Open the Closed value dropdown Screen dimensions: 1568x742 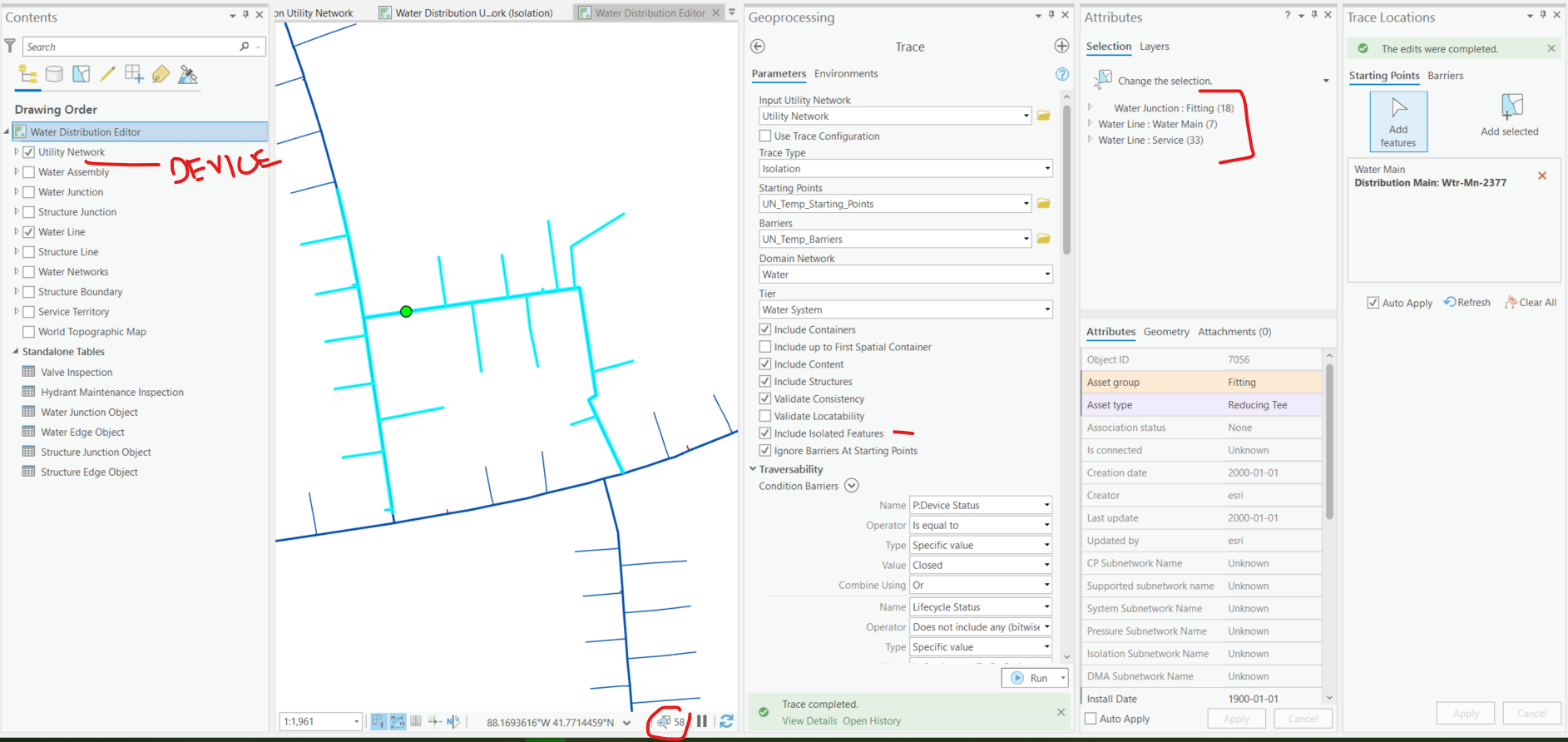tap(981, 565)
